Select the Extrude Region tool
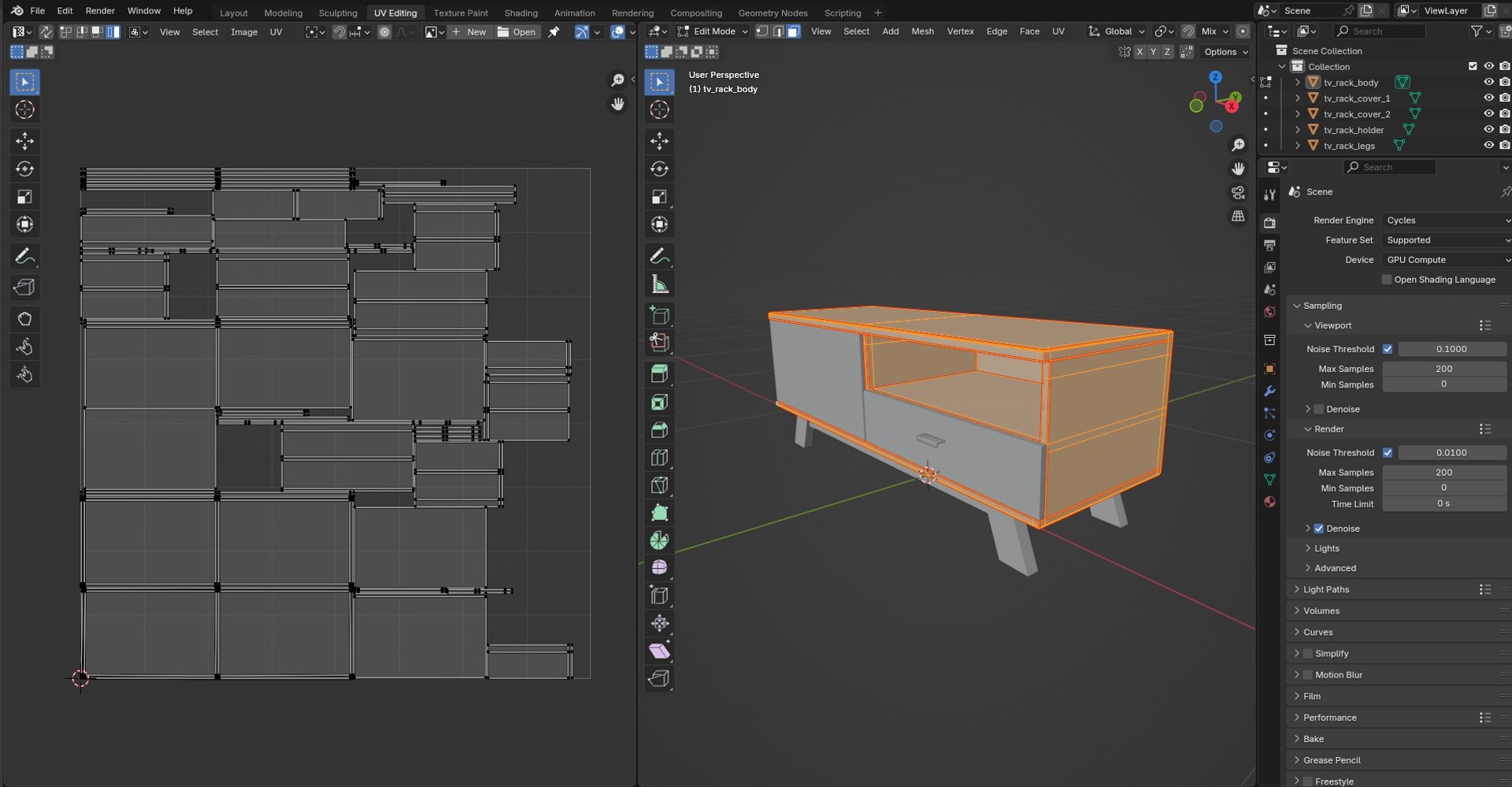This screenshot has height=787, width=1512. (659, 374)
